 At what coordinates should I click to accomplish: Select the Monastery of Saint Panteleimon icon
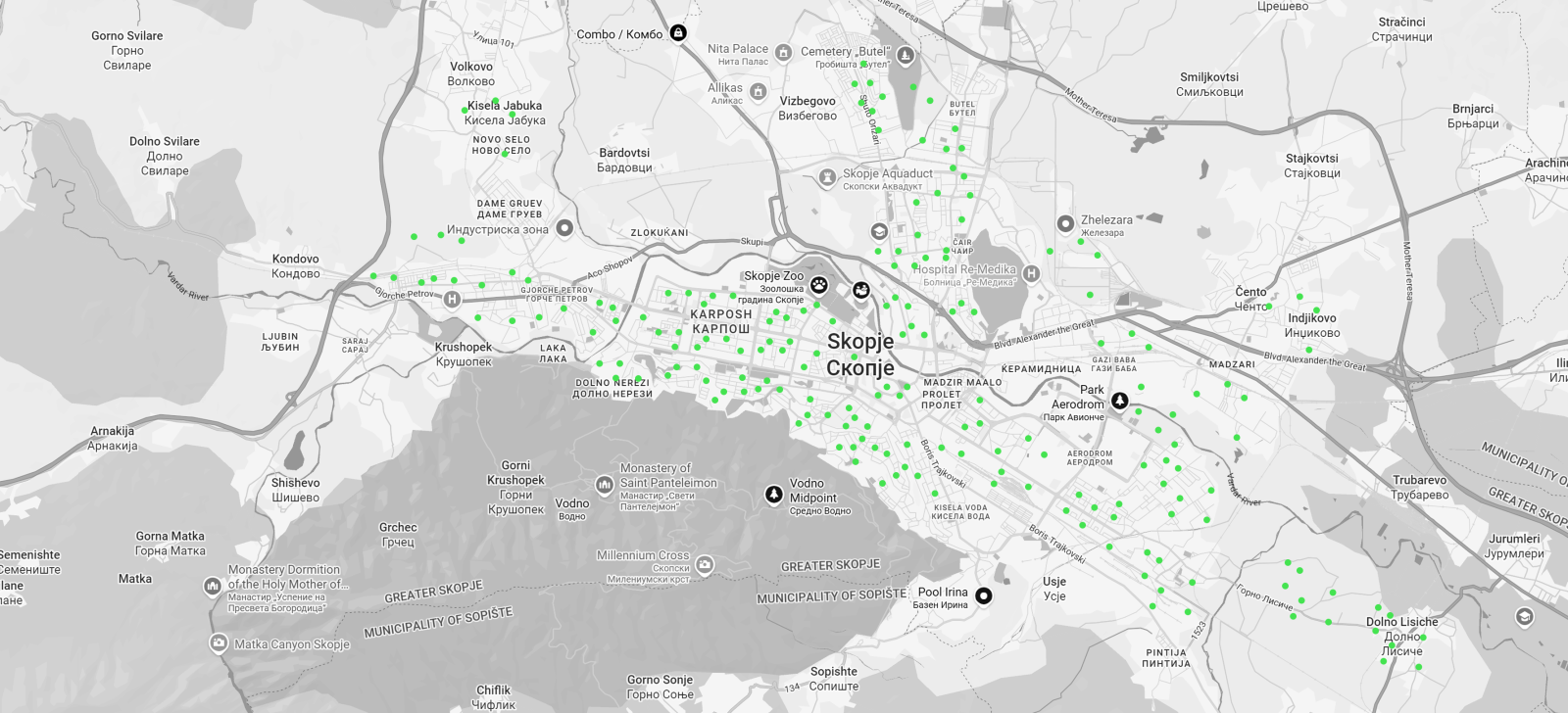click(x=605, y=484)
